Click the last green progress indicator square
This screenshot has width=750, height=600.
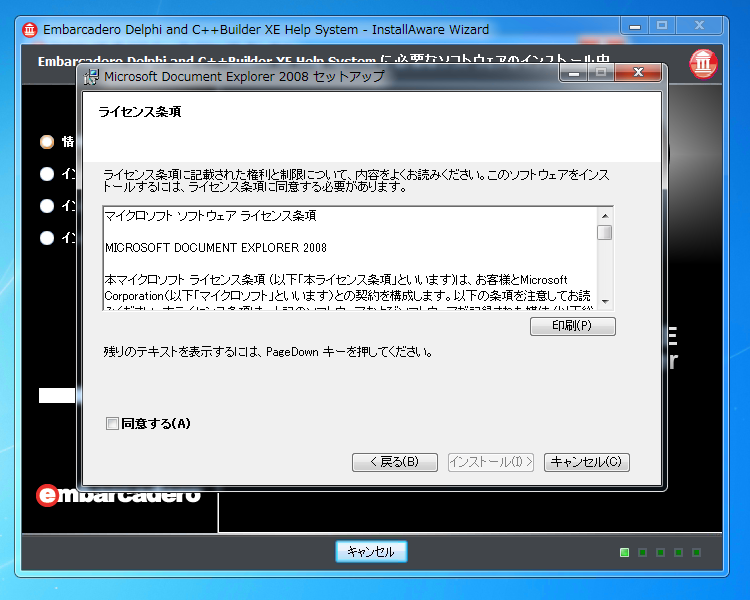pyautogui.click(x=696, y=553)
